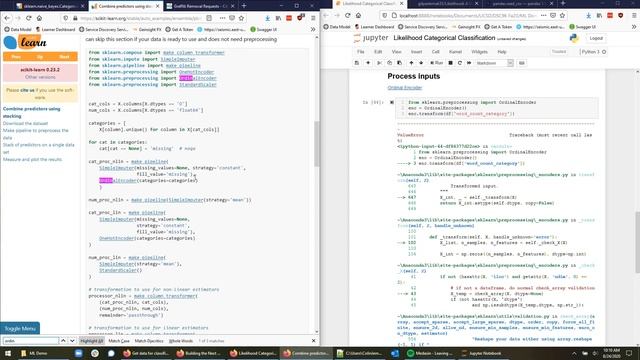Open downloads panel in left browser
Viewport: 640px width, 360px height.
coord(267,18)
